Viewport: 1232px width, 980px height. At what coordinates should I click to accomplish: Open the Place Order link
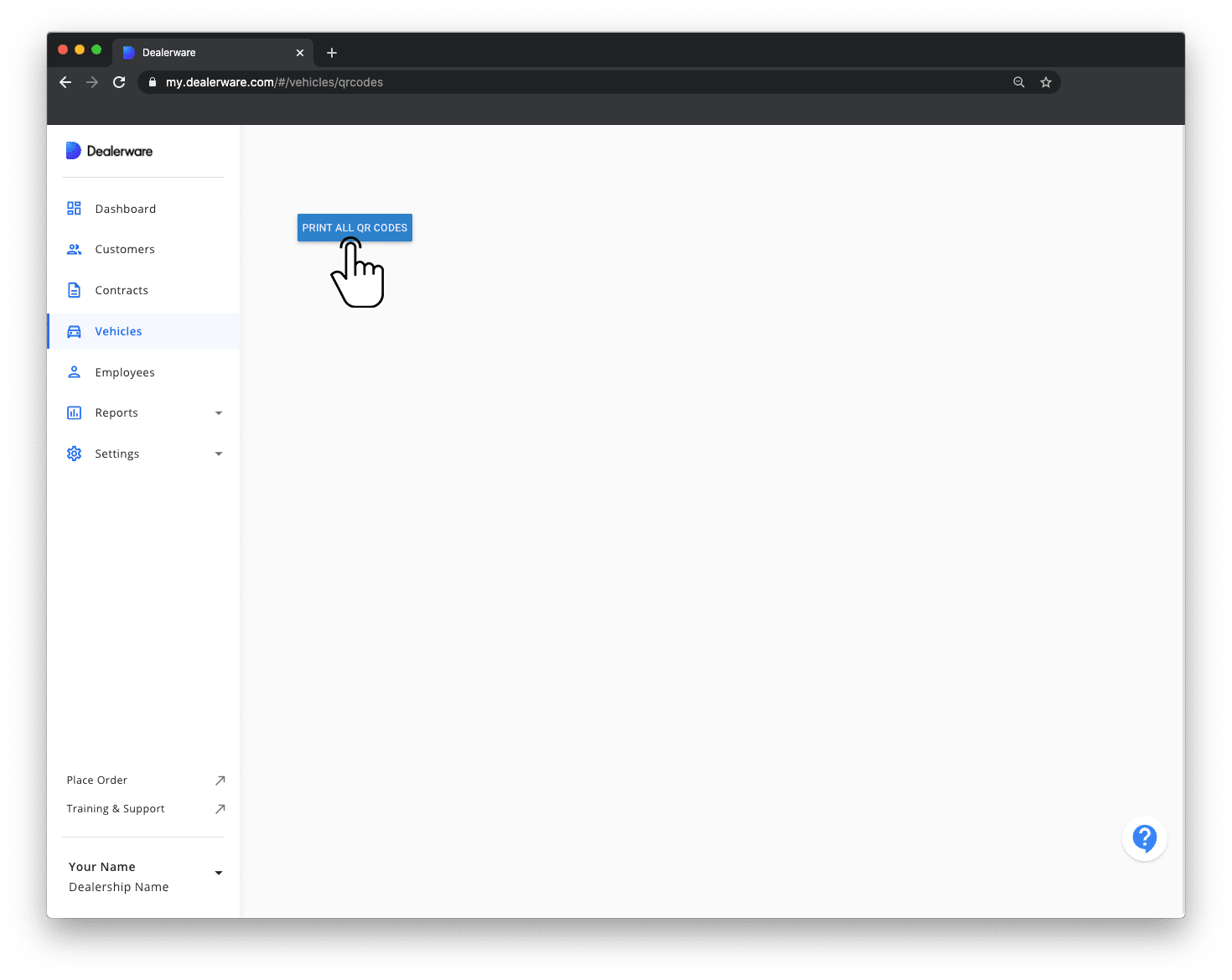click(x=97, y=780)
